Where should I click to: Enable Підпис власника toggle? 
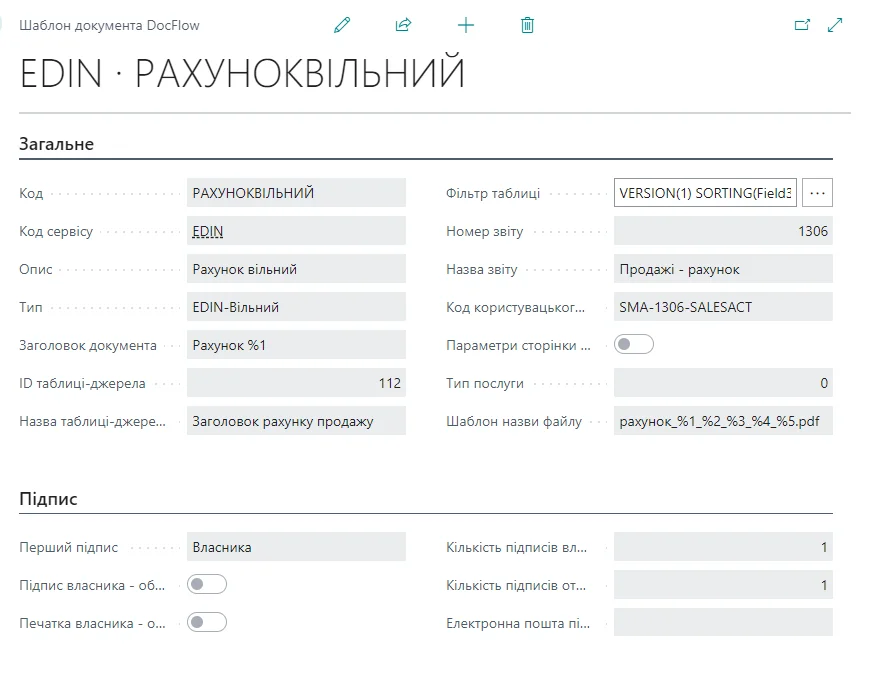click(x=207, y=585)
